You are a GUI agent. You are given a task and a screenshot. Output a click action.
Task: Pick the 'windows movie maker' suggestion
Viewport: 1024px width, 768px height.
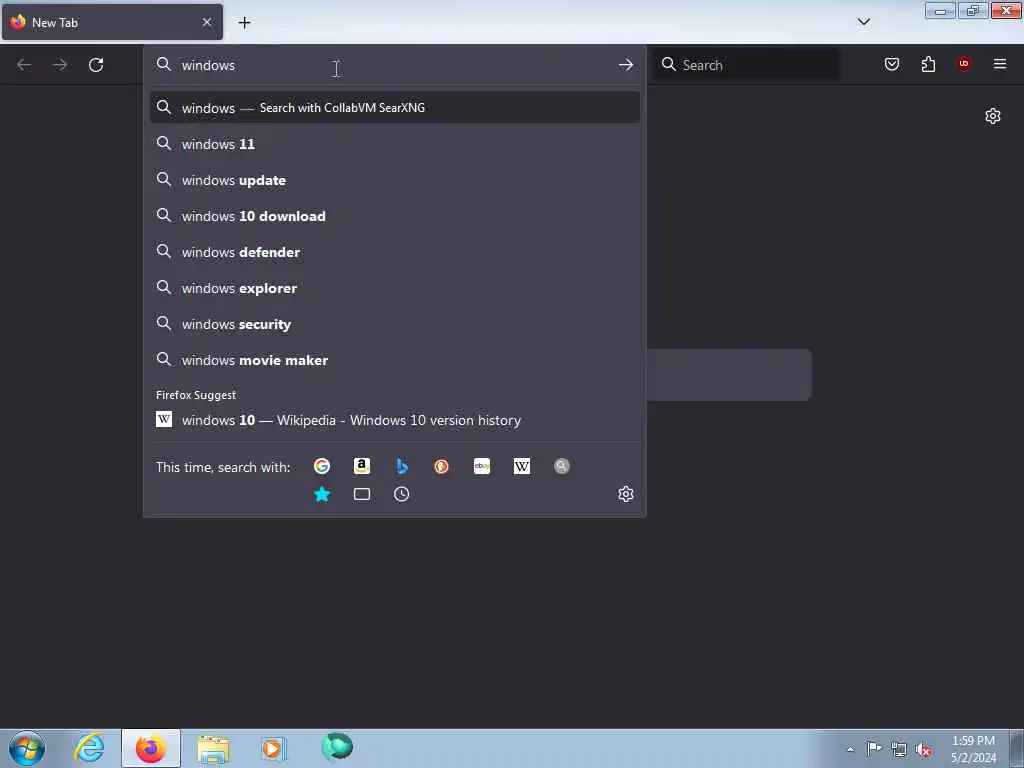pos(394,360)
